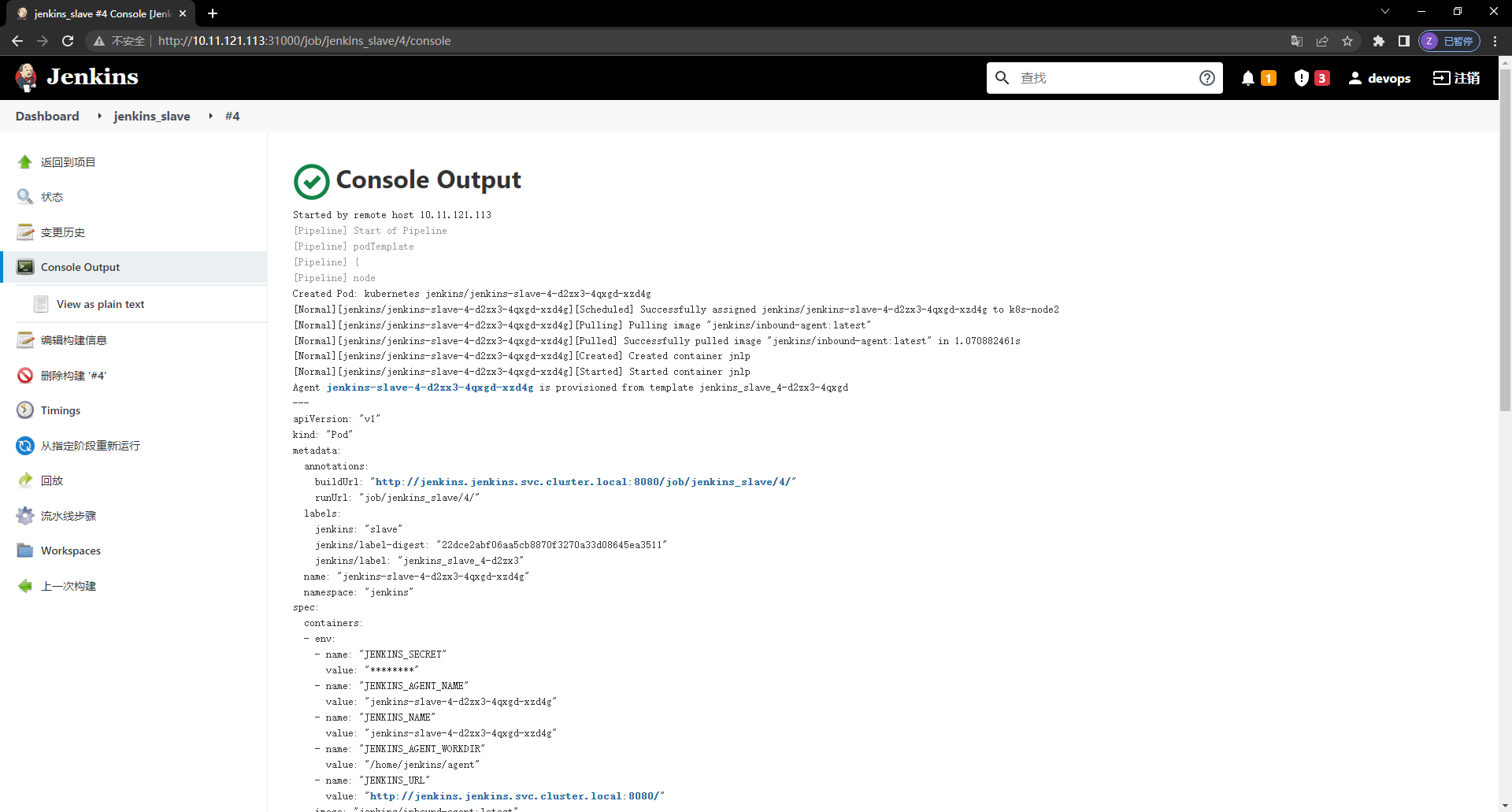Open notifications bell icon
Screen dimensions: 1512x812
click(1248, 78)
